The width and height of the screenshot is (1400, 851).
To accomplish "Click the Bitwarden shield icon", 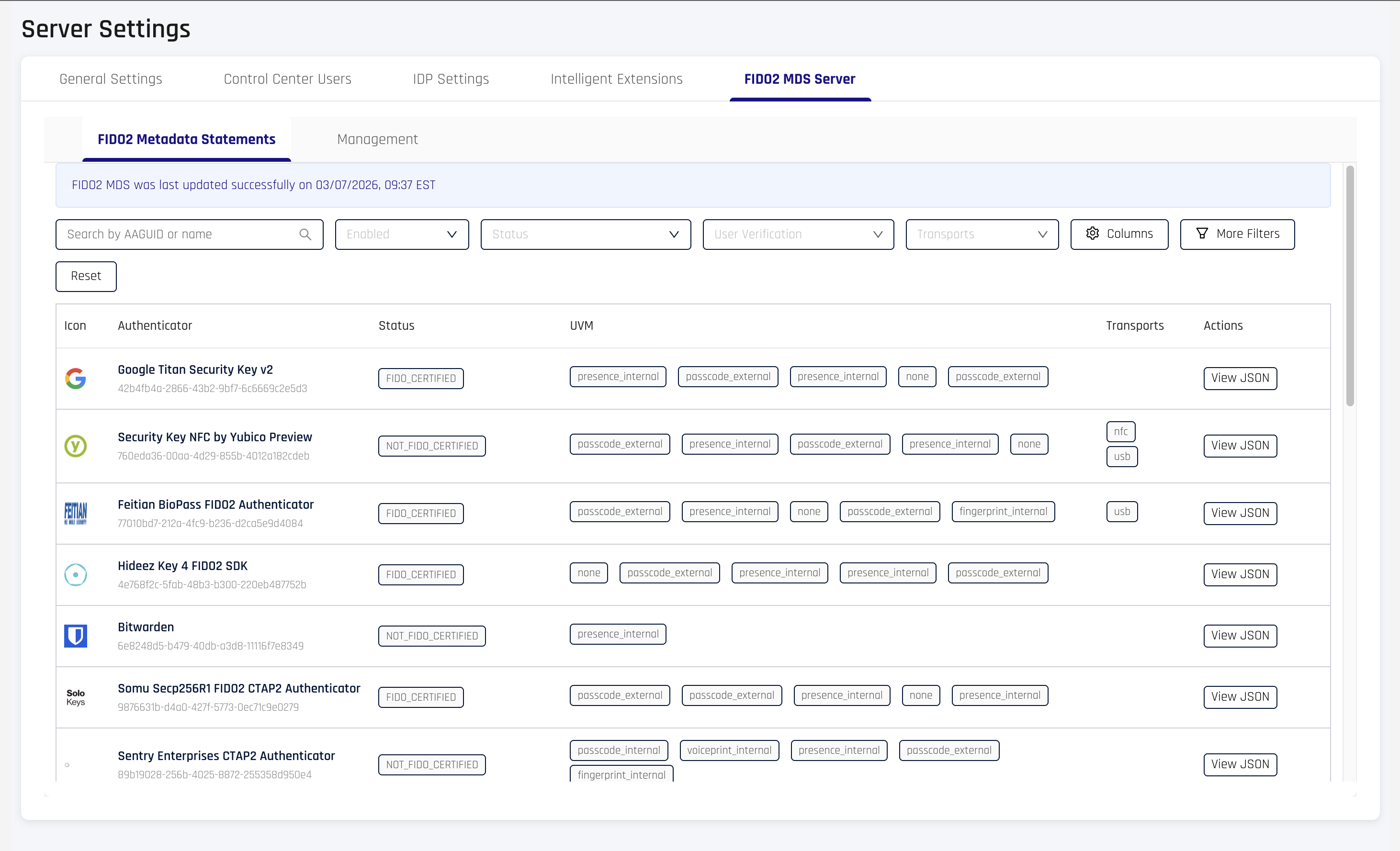I will [x=75, y=636].
